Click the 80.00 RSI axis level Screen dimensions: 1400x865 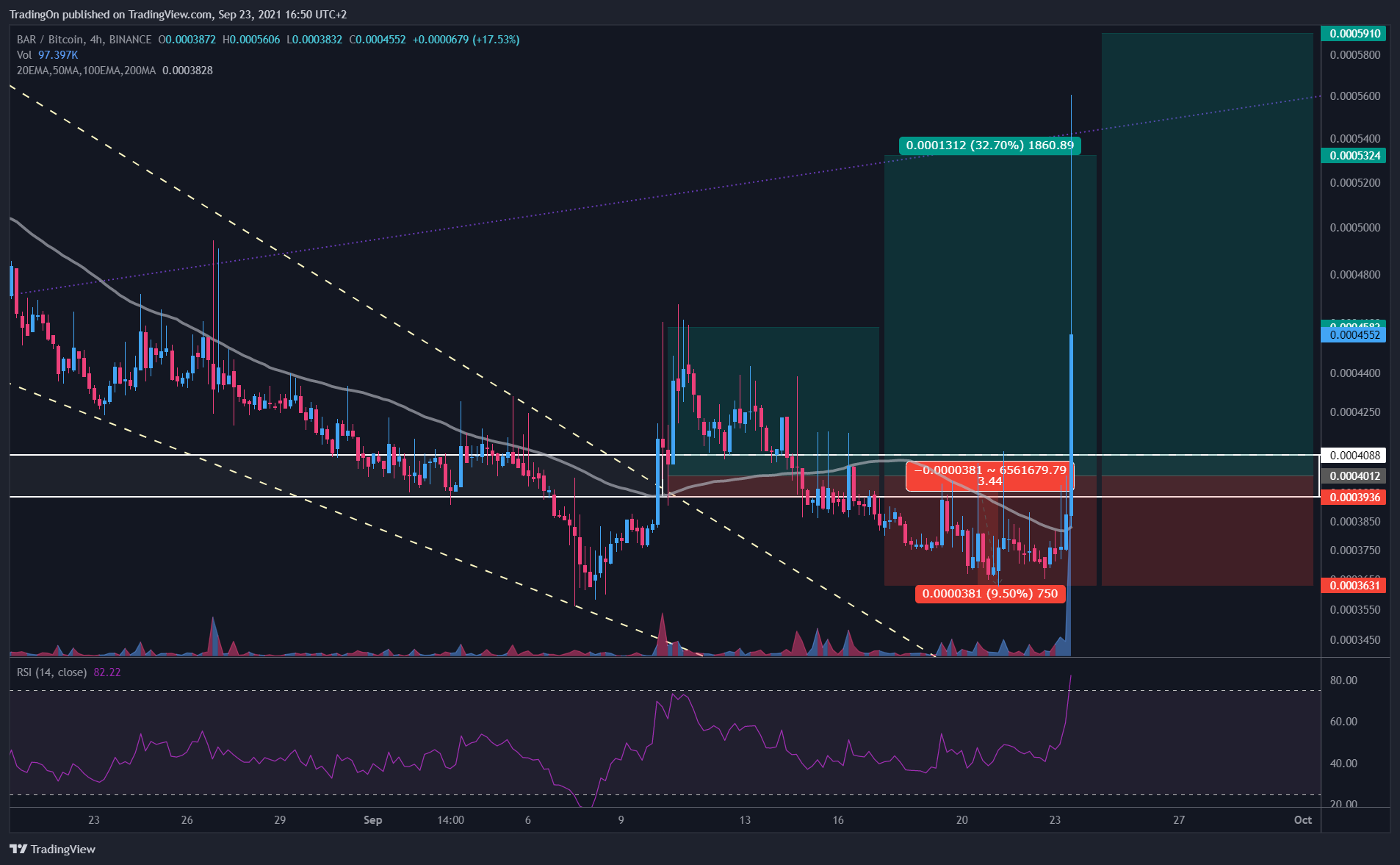[x=1343, y=681]
